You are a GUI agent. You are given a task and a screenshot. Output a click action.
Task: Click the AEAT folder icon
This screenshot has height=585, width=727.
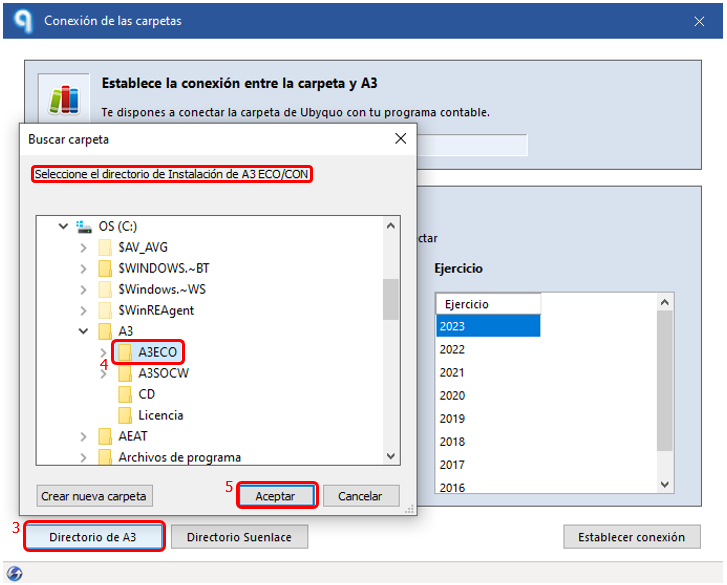[x=105, y=436]
